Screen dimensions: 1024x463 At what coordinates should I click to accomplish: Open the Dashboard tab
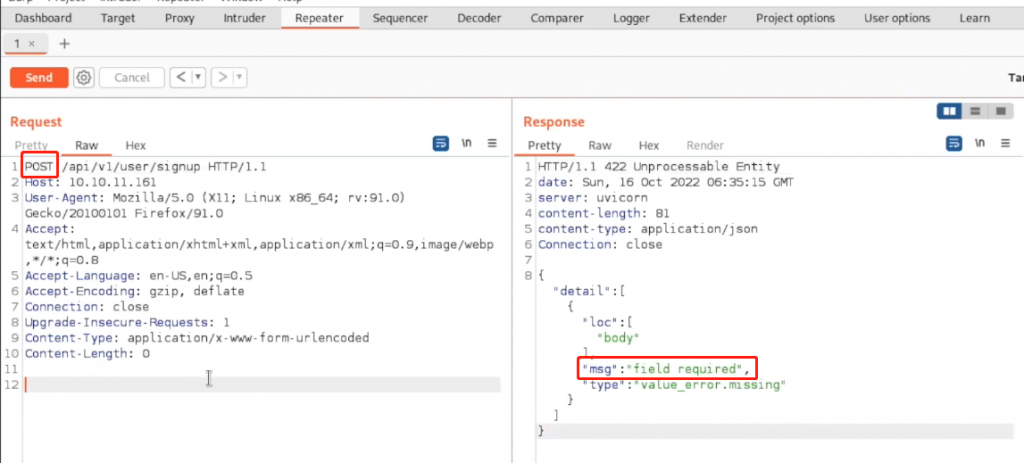[43, 18]
